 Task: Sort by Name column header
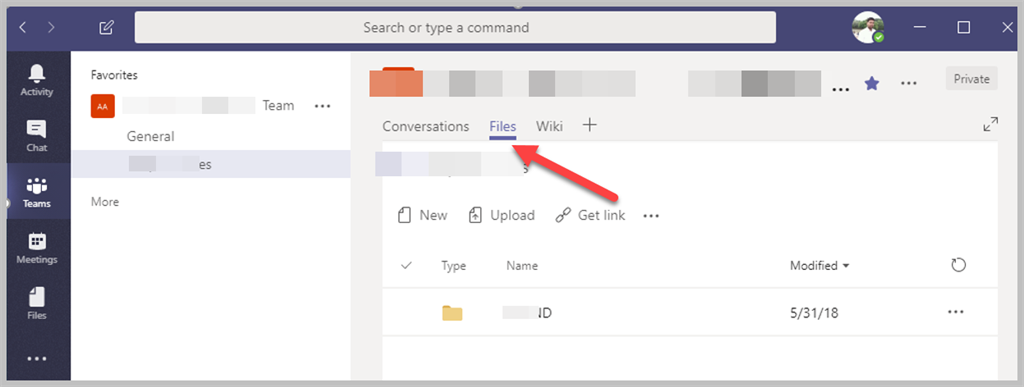coord(522,266)
